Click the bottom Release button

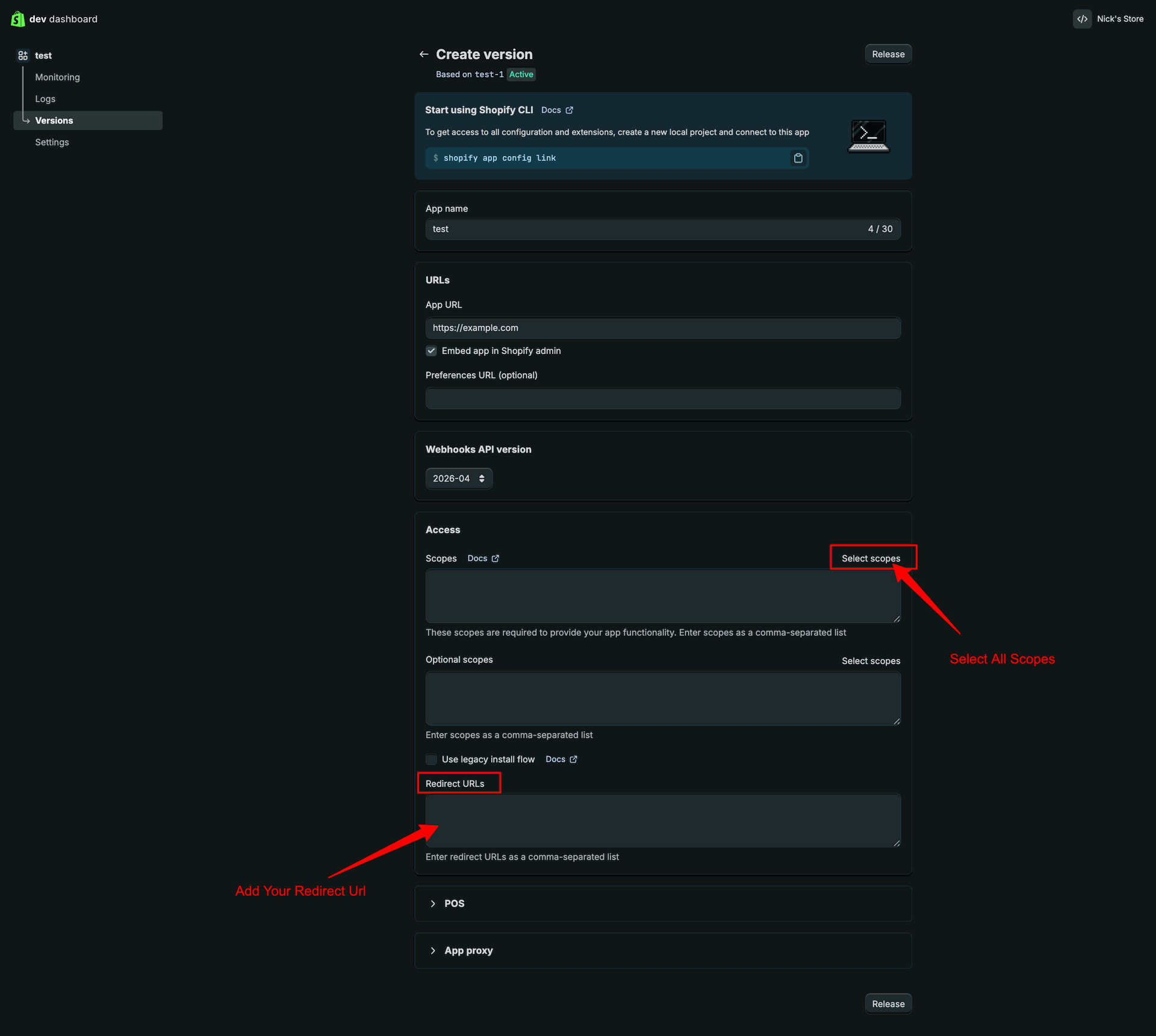[x=888, y=1004]
